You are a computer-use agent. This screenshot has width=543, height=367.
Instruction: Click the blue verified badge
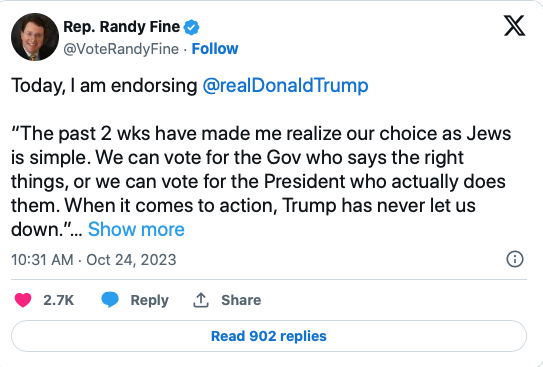(191, 27)
